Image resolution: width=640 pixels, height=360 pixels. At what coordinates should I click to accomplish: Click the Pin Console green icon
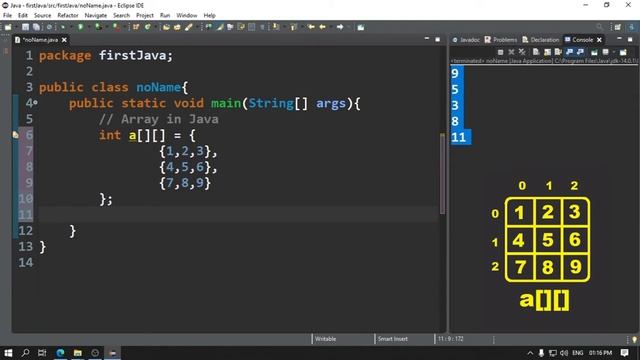coord(594,52)
